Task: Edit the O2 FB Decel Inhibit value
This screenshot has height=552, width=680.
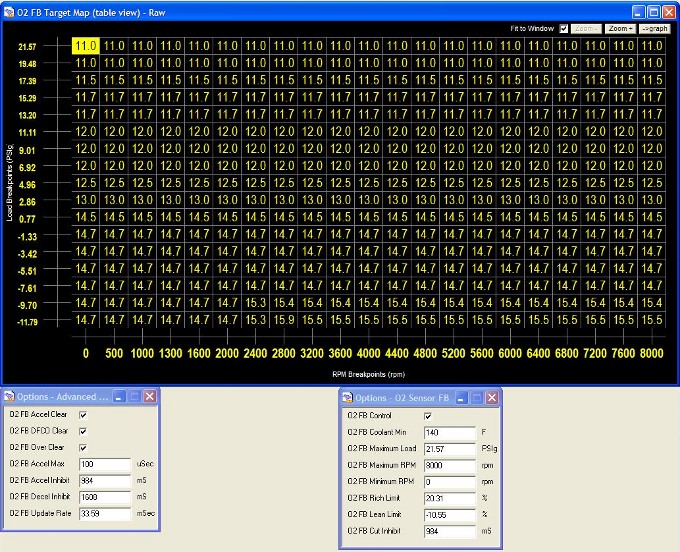Action: coord(104,497)
